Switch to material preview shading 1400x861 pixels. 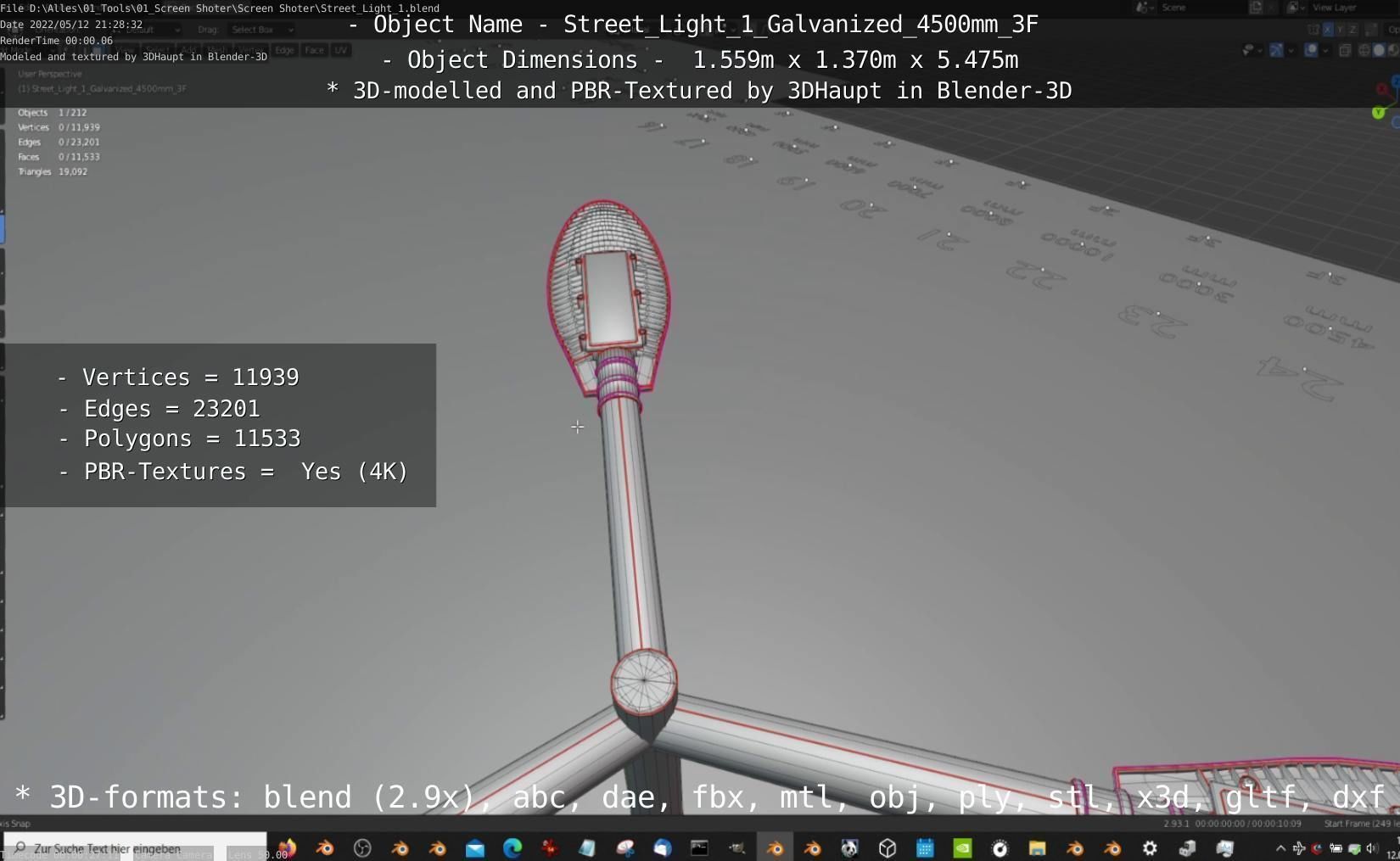(x=1393, y=50)
